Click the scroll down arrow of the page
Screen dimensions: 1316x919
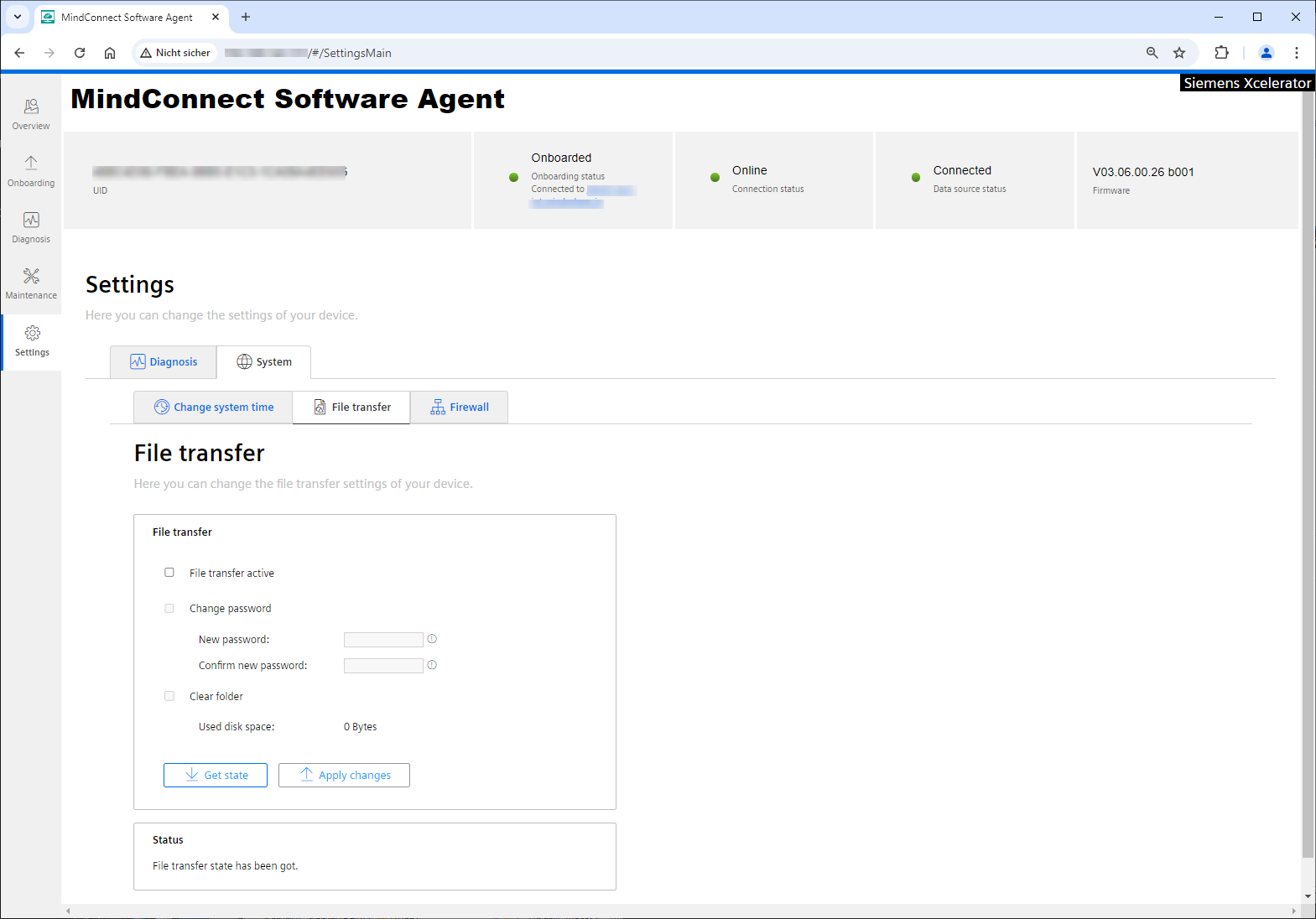pos(1308,896)
